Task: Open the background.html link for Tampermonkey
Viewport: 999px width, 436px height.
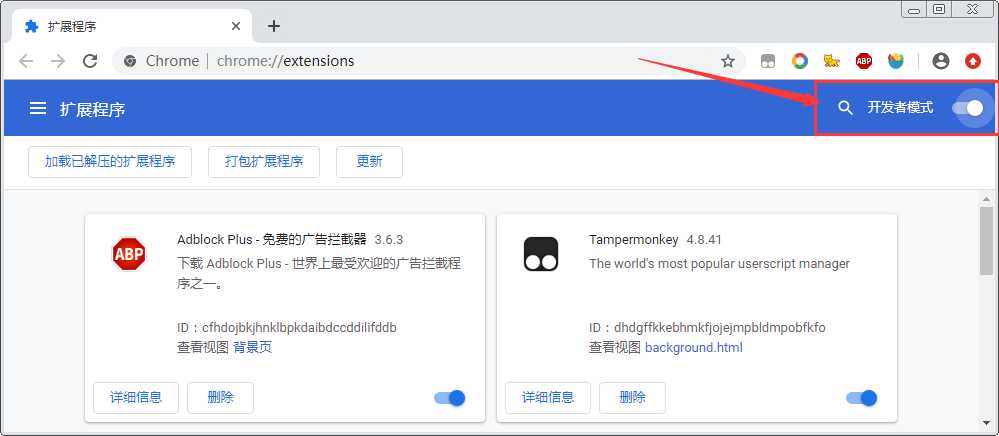Action: click(x=694, y=347)
